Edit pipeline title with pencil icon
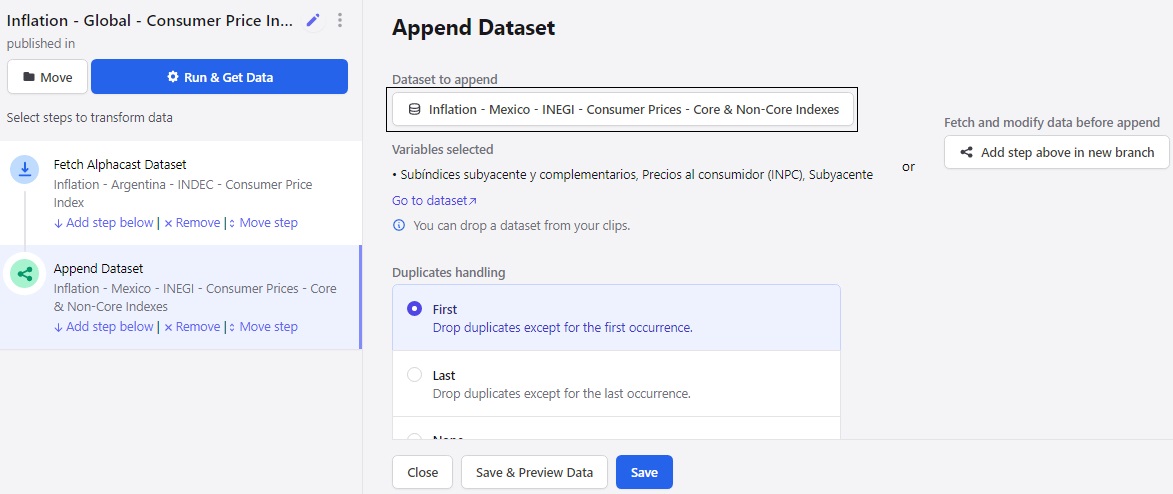Image resolution: width=1173 pixels, height=494 pixels. point(313,21)
